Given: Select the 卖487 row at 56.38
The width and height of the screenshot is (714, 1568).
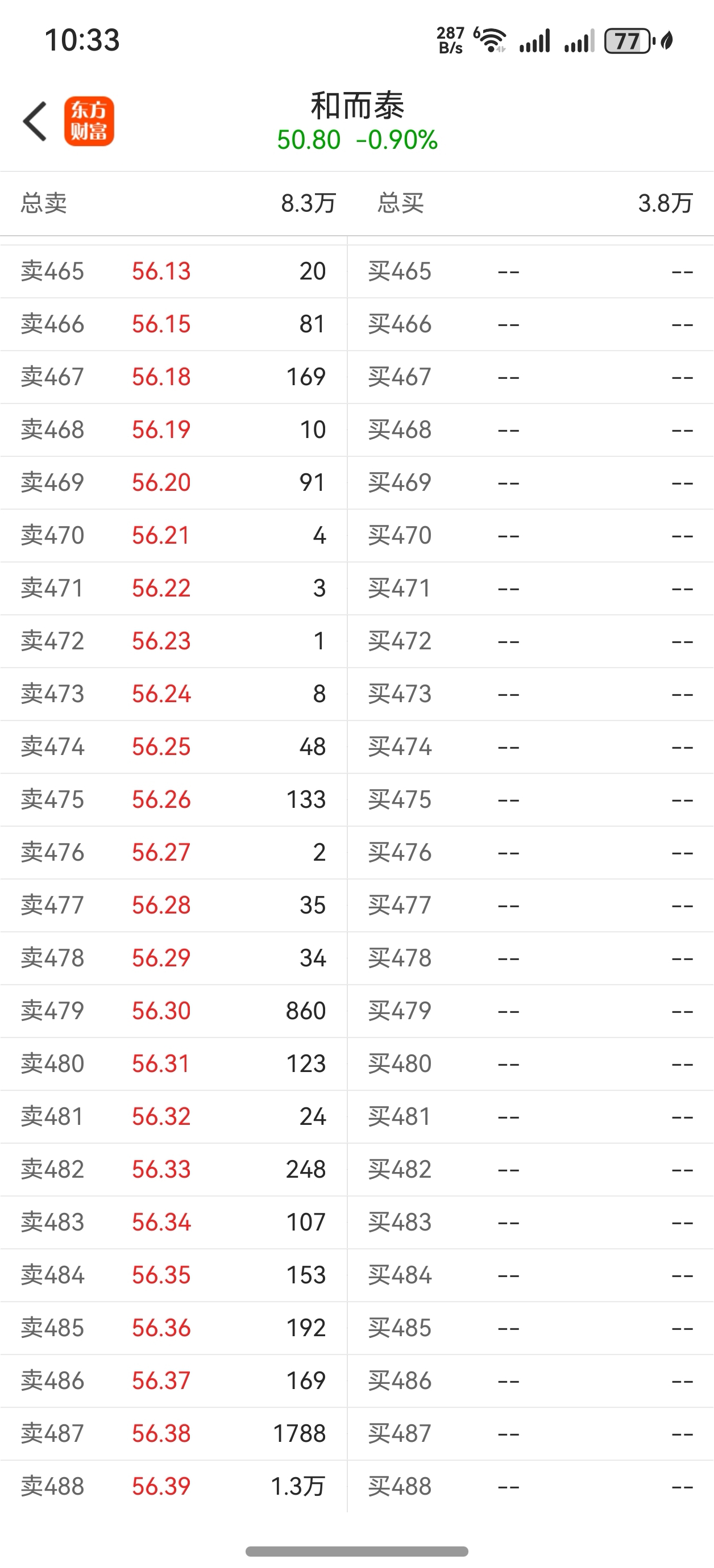Looking at the screenshot, I should tap(173, 1433).
